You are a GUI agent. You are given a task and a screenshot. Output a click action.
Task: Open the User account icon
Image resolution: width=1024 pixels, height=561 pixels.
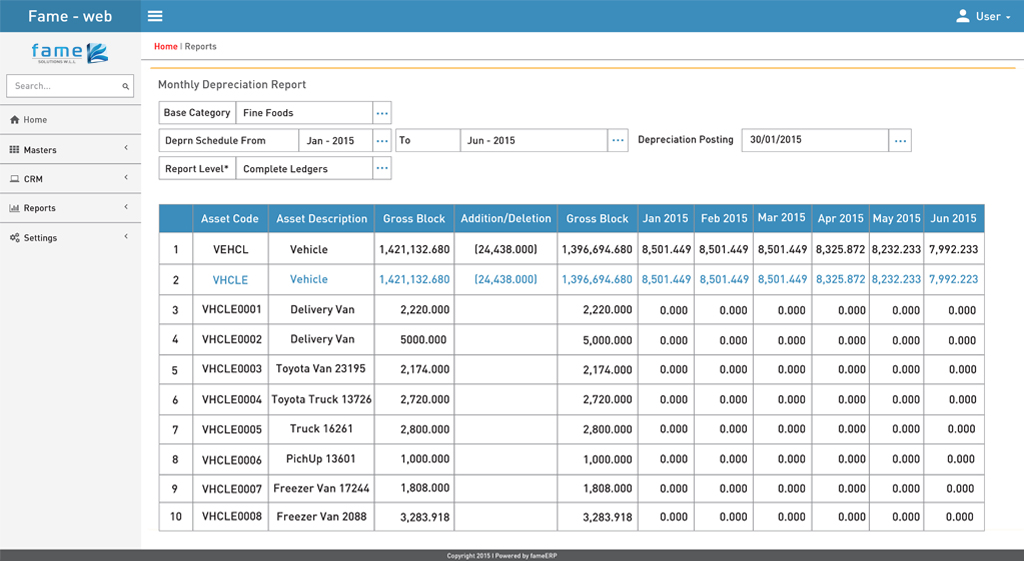point(963,16)
